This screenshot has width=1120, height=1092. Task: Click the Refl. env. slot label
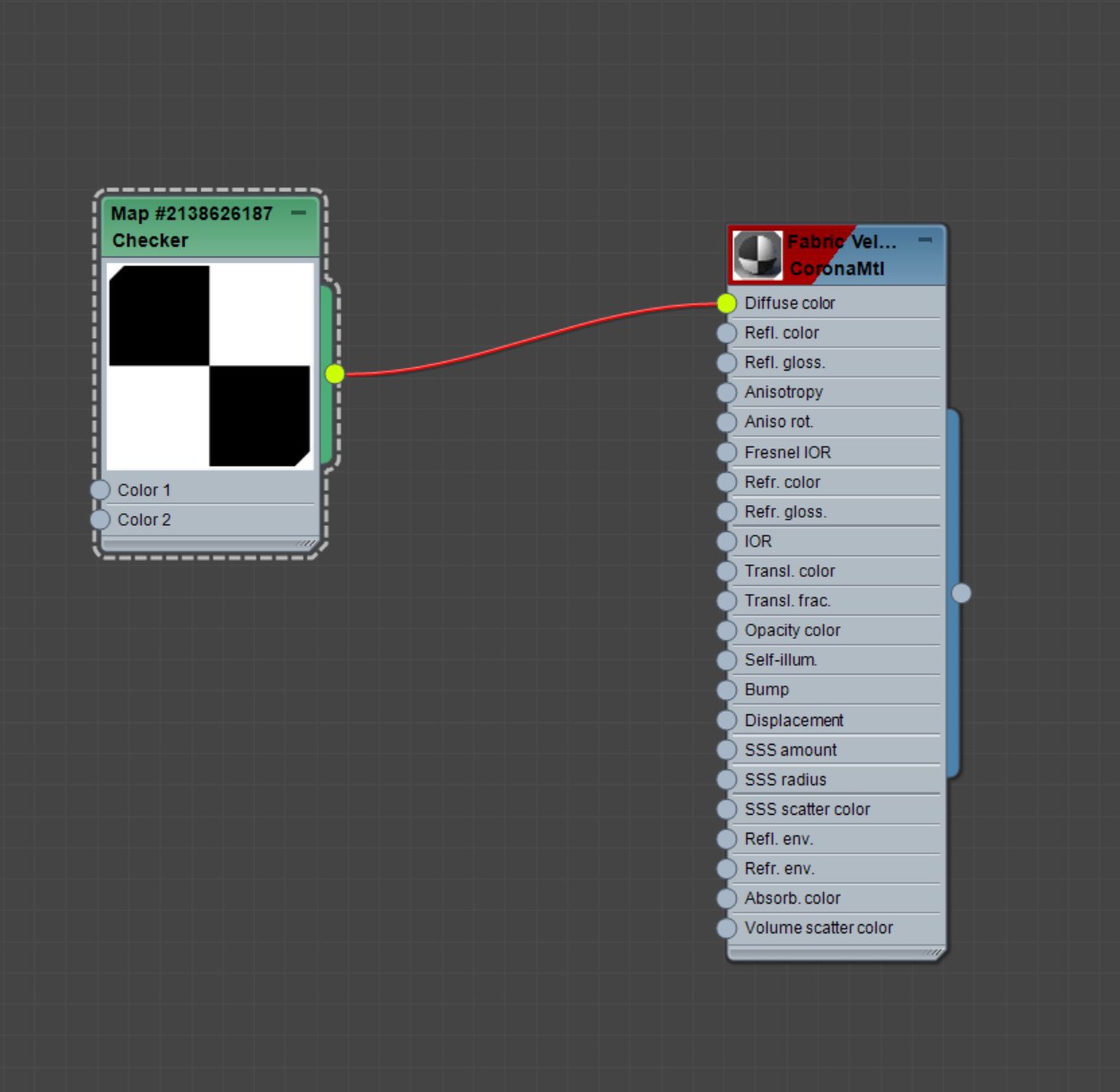point(779,839)
